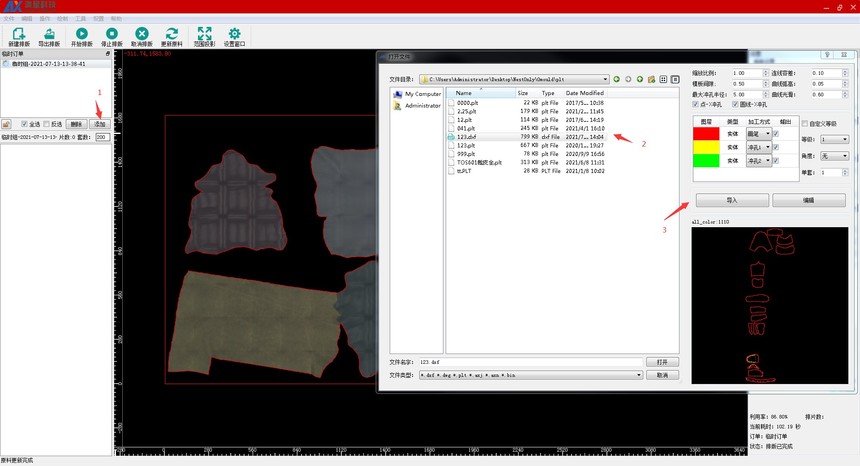Click the red layer color swatch
This screenshot has height=466, width=860.
[x=706, y=134]
